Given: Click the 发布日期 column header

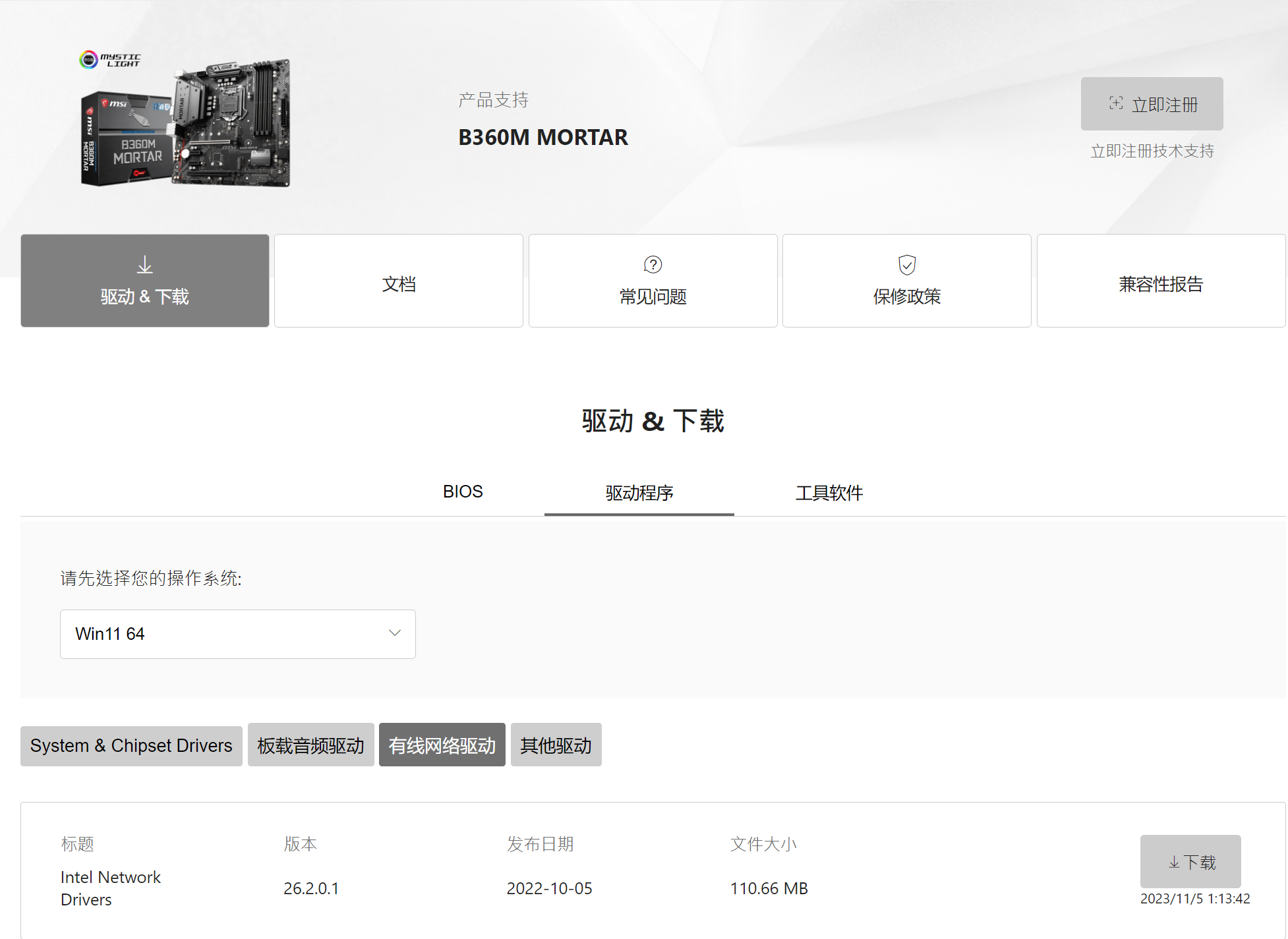Looking at the screenshot, I should [541, 844].
